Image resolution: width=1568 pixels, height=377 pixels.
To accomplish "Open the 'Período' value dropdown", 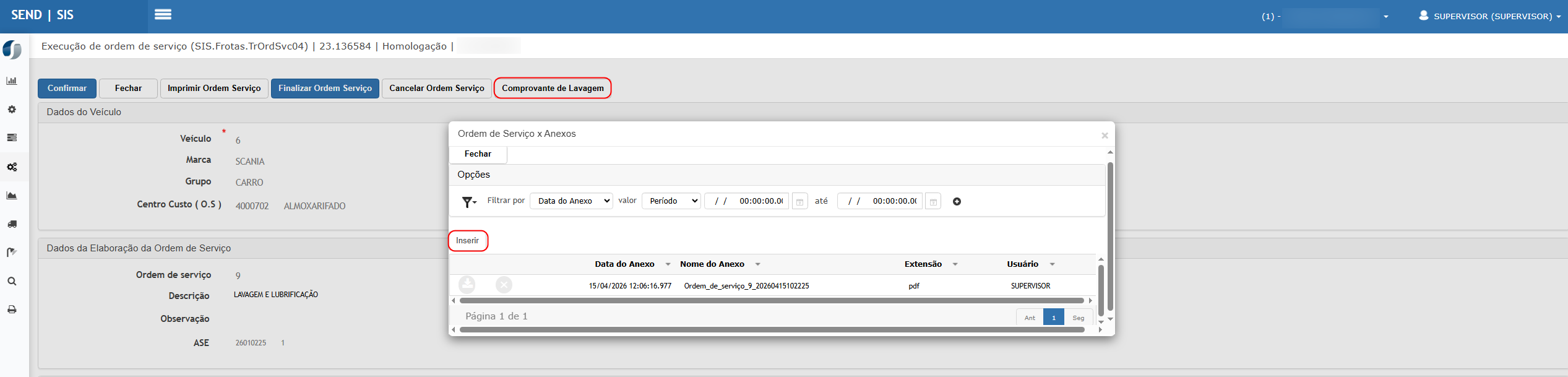I will (671, 201).
